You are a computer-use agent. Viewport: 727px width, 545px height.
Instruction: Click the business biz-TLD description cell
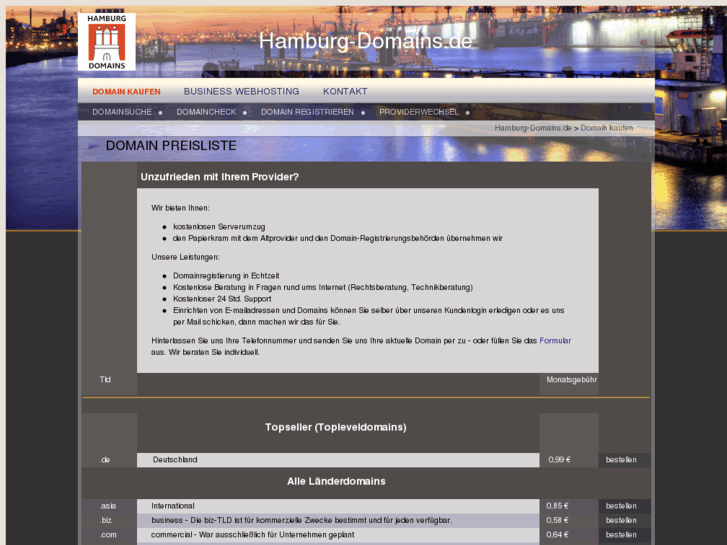338,520
